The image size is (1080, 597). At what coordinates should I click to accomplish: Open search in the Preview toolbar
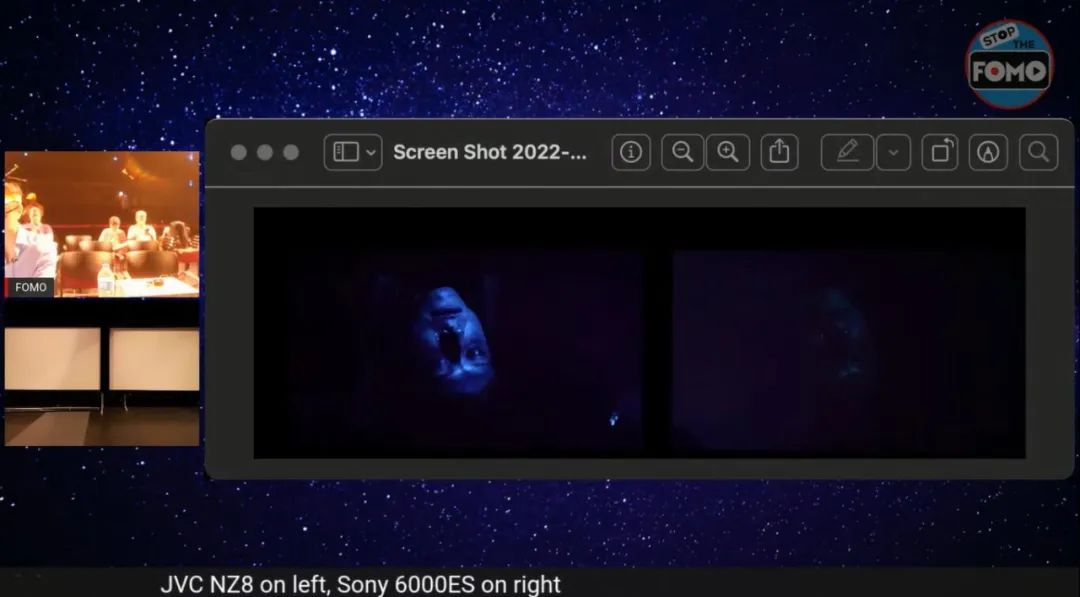(1039, 152)
